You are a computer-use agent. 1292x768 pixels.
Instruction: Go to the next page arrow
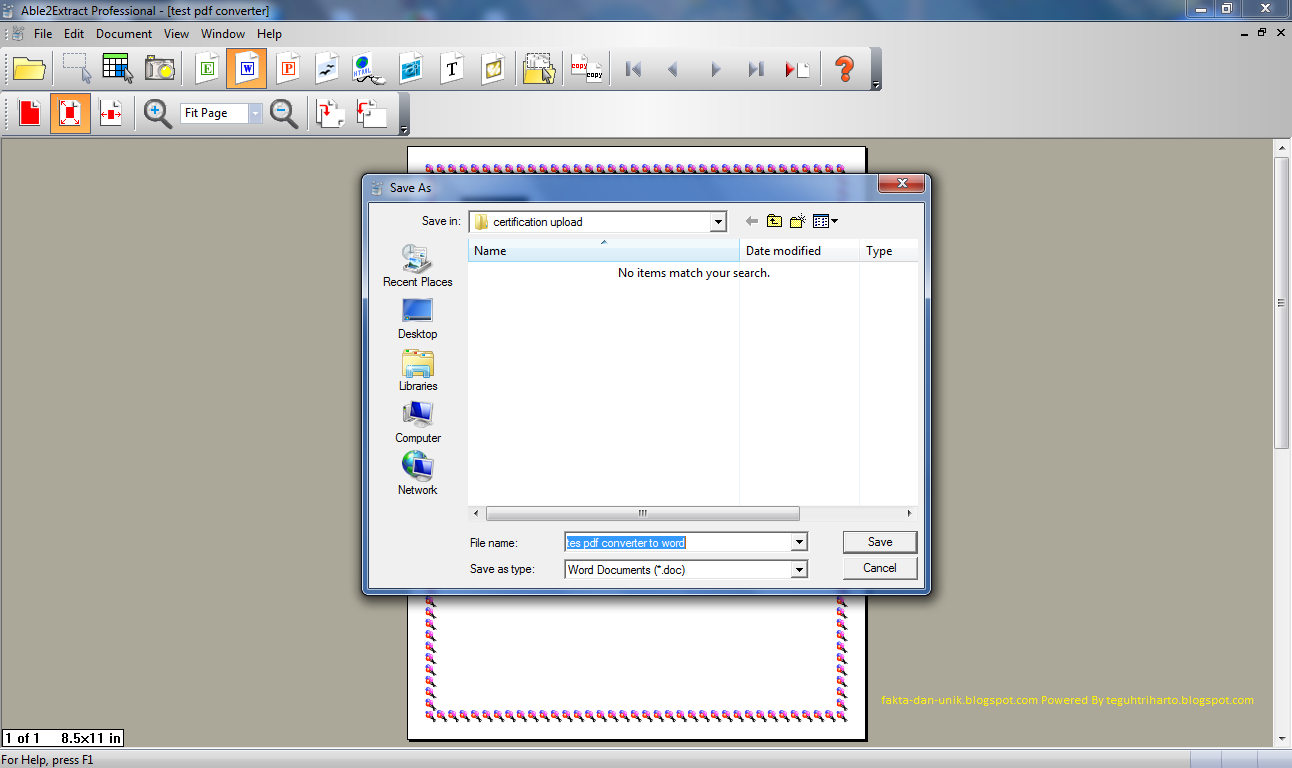pos(715,69)
